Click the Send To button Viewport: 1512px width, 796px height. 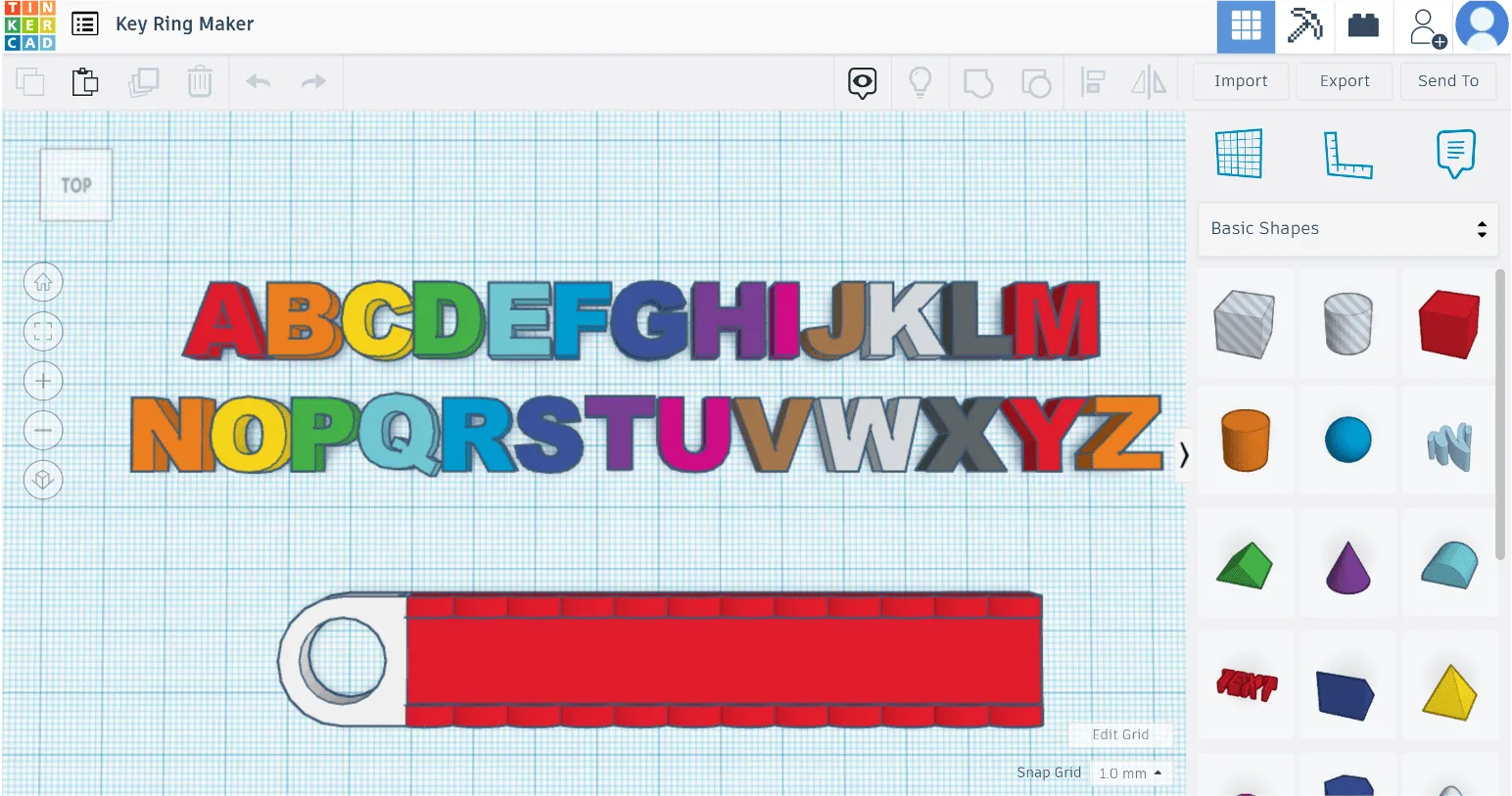click(1448, 81)
